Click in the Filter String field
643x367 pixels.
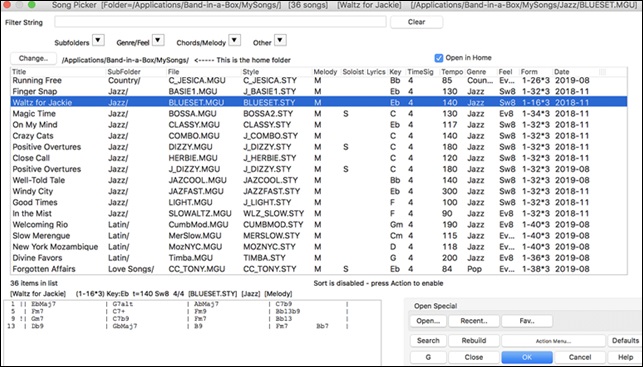[x=220, y=22]
